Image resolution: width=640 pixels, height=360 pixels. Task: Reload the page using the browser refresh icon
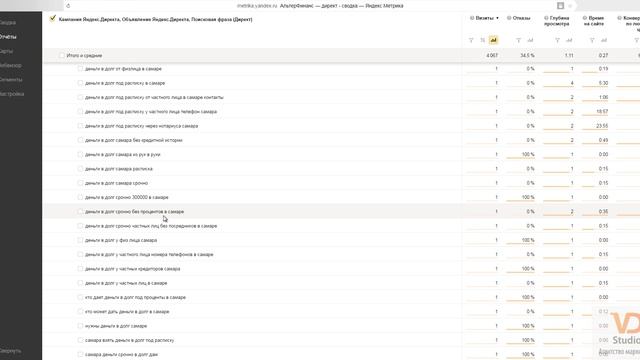point(68,6)
